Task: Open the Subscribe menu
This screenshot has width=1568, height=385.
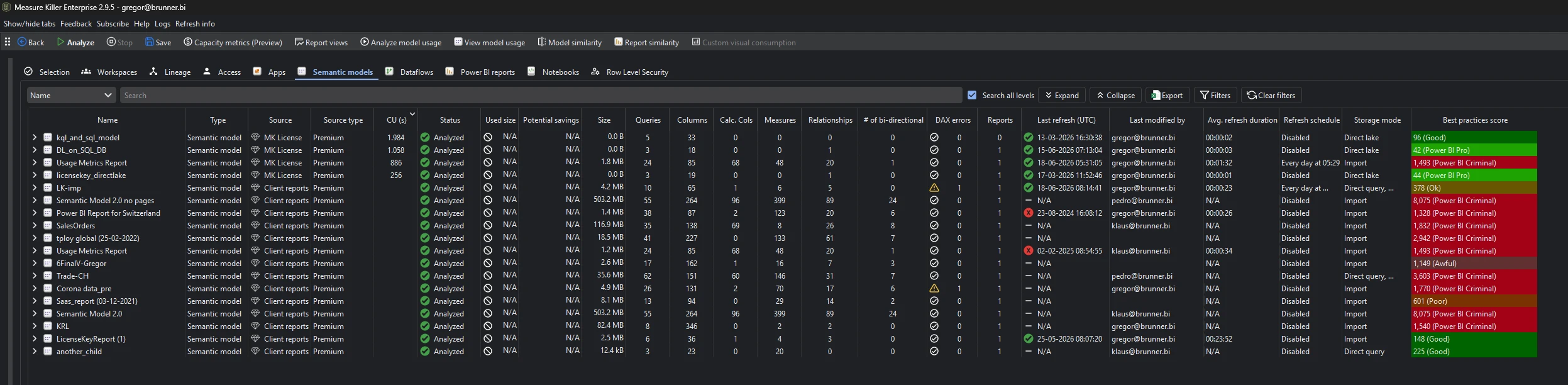Action: point(113,24)
